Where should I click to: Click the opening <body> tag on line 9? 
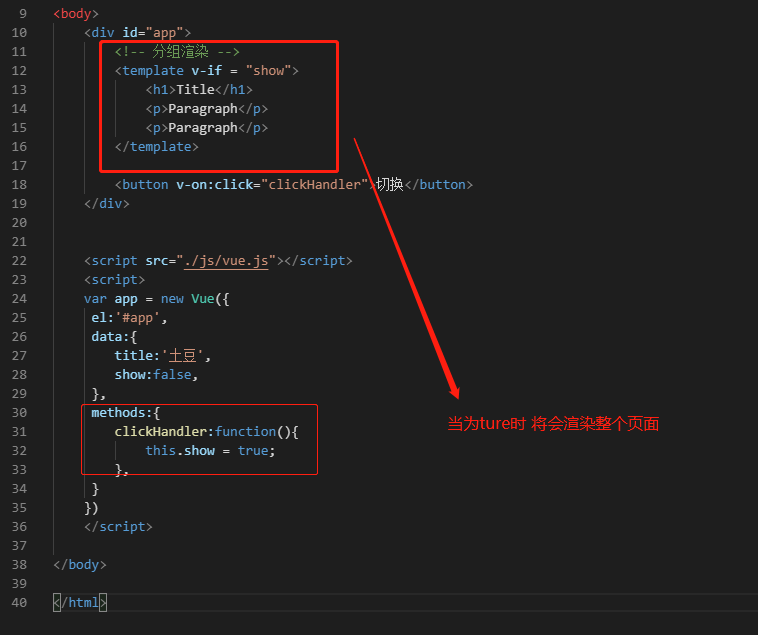pos(76,14)
